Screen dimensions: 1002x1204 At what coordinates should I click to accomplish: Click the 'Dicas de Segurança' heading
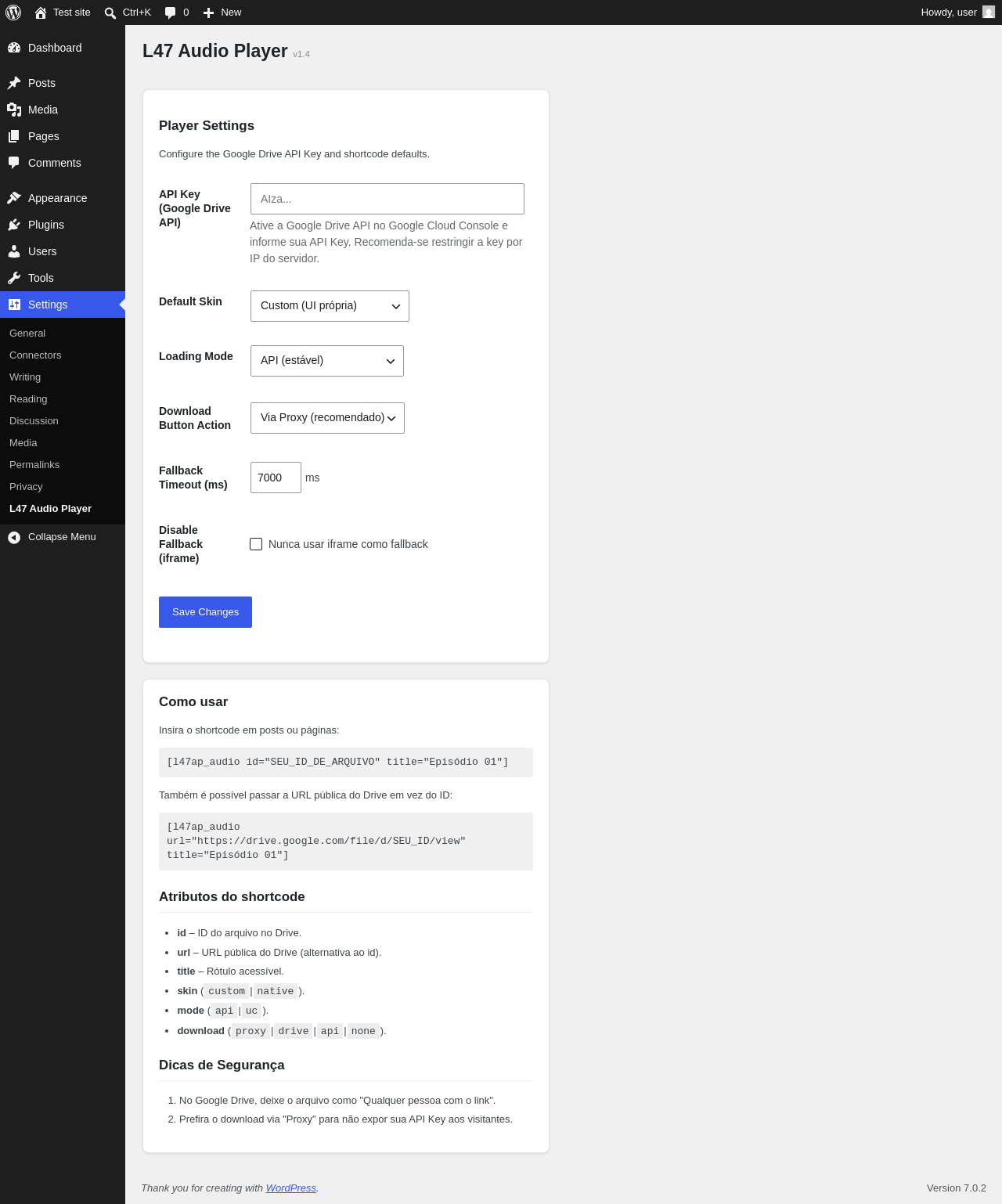tap(222, 1065)
